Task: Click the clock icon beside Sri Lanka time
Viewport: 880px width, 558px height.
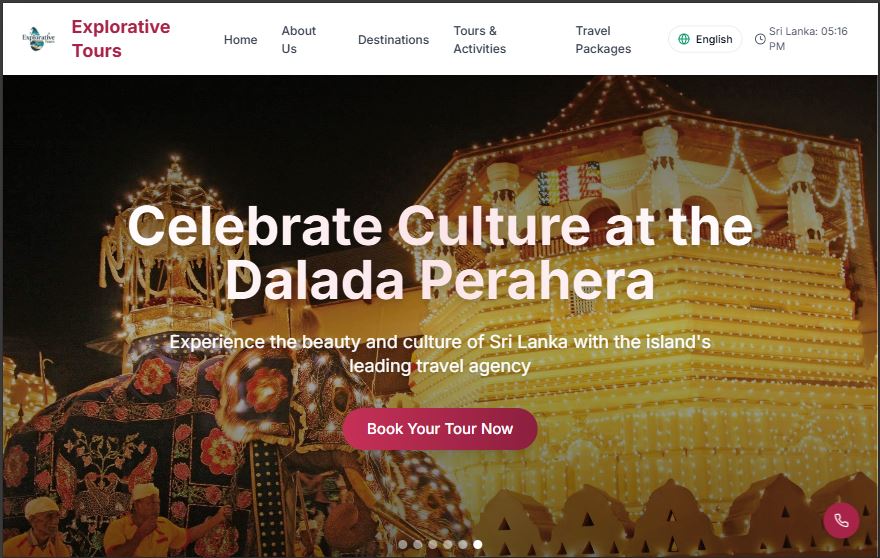Action: [x=760, y=39]
